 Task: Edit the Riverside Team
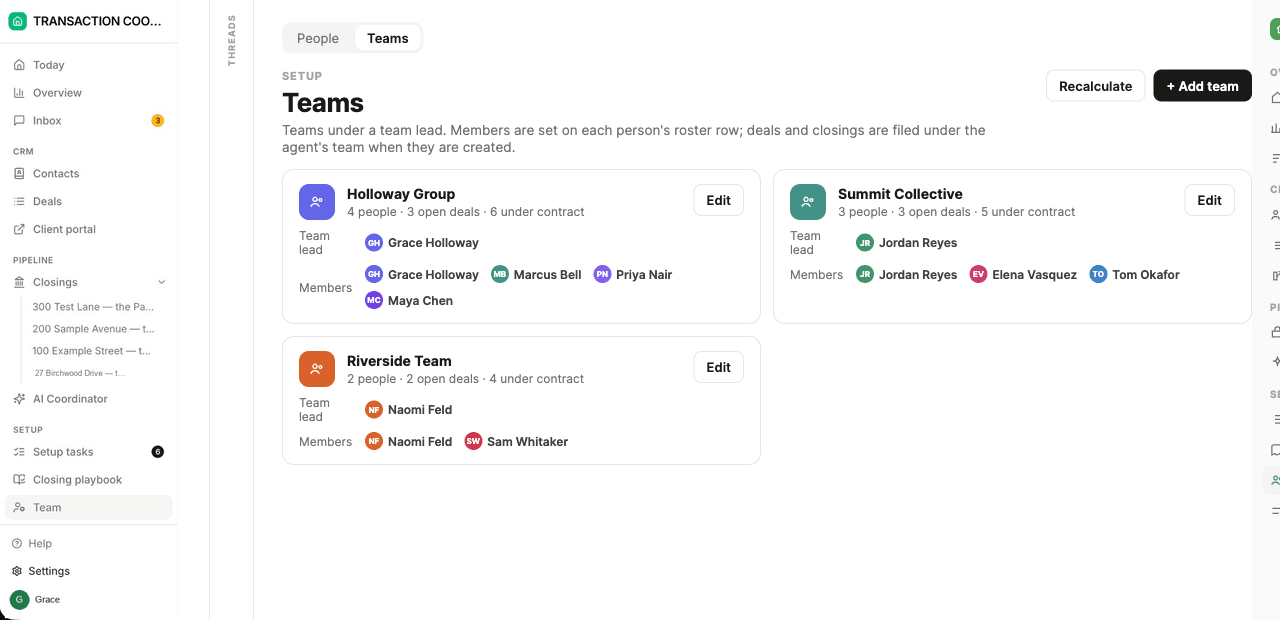pos(719,367)
